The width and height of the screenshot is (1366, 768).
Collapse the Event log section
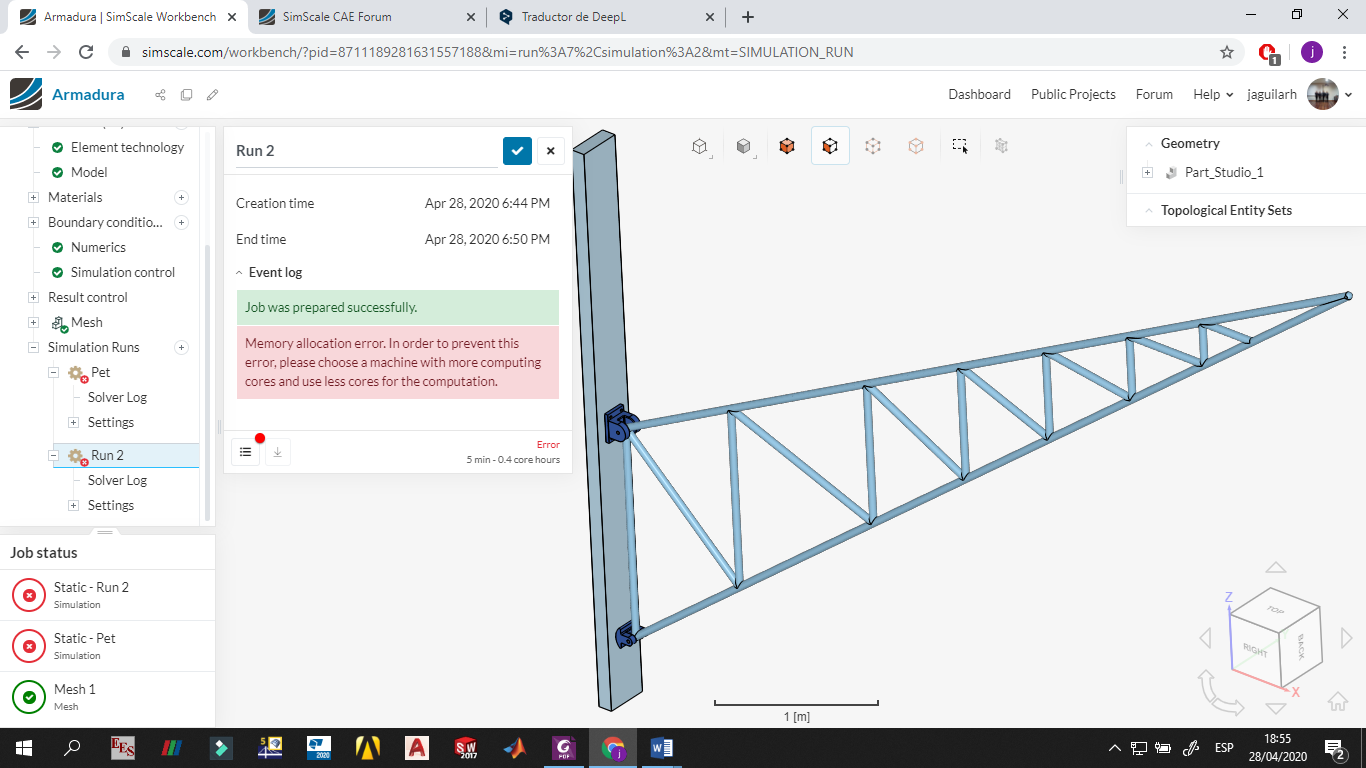(239, 272)
